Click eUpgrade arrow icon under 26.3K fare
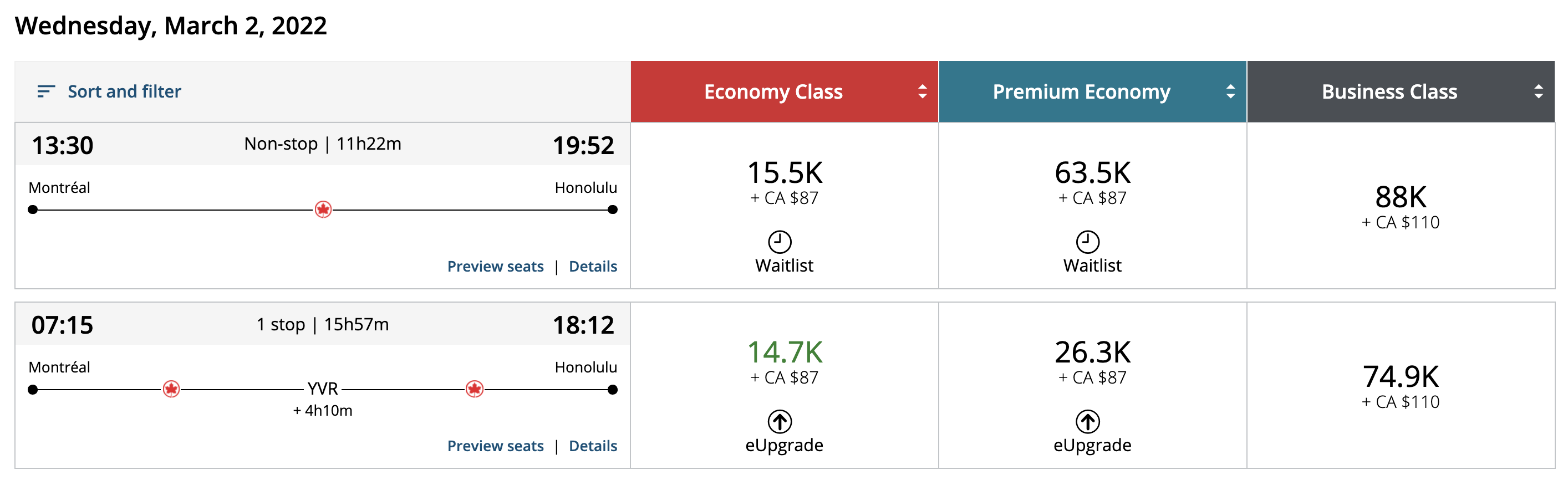The width and height of the screenshot is (1568, 480). pyautogui.click(x=1087, y=421)
